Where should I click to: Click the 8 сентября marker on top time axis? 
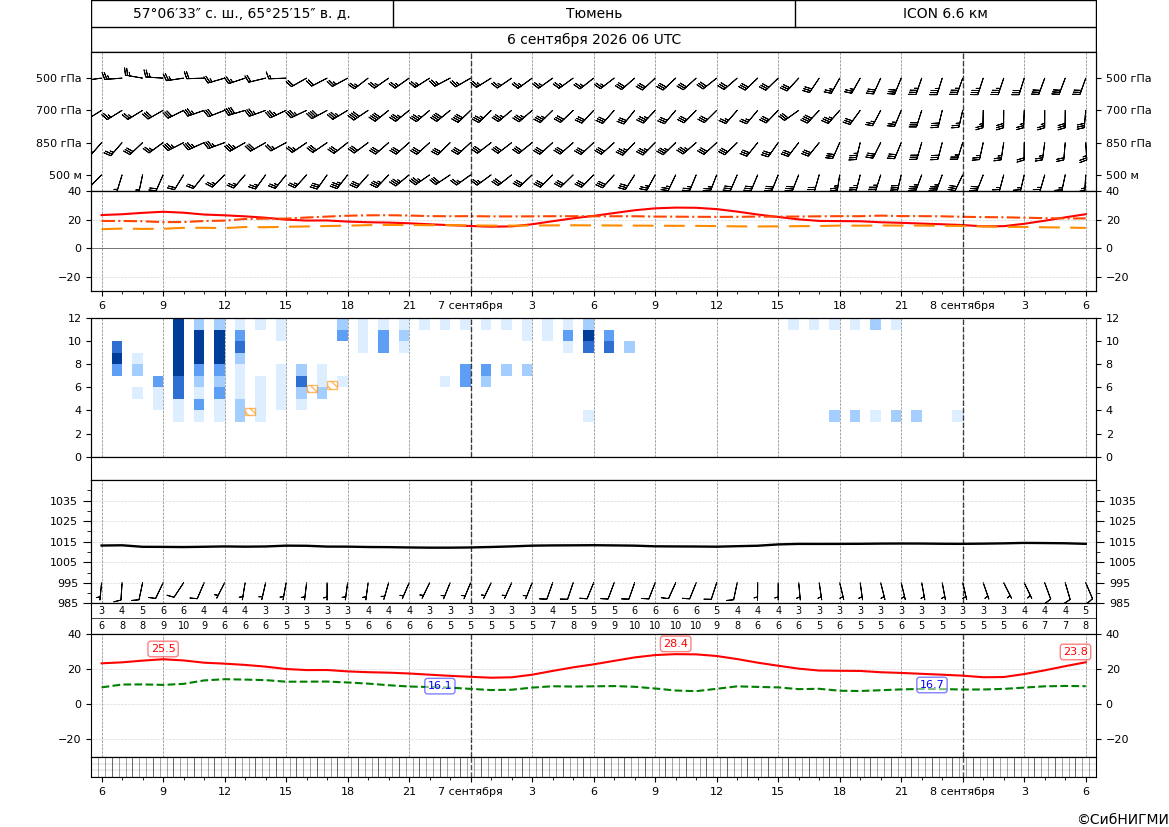(962, 305)
